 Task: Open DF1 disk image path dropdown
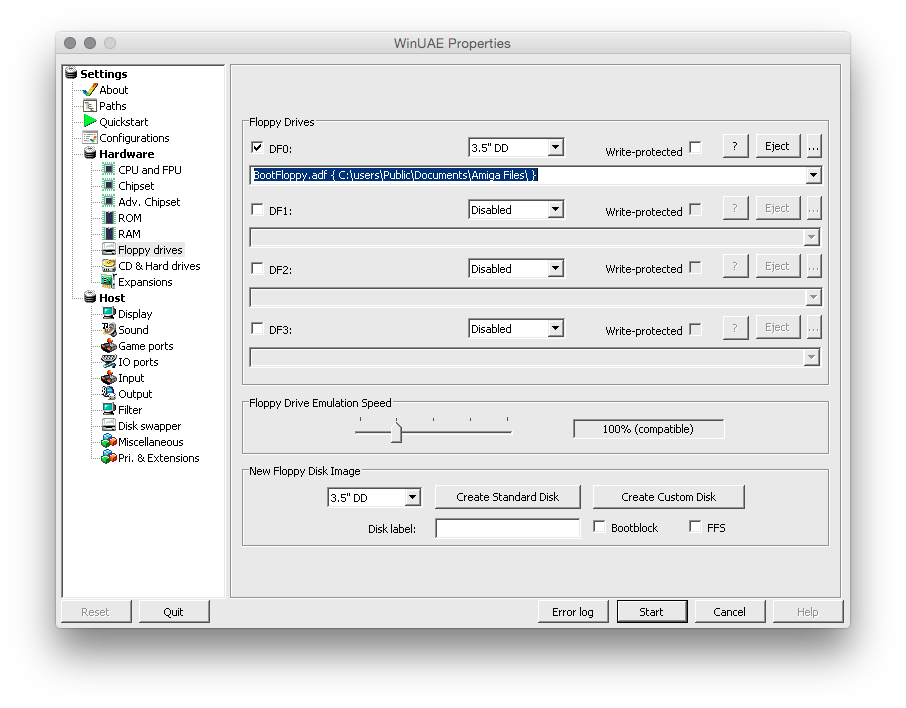coord(812,237)
